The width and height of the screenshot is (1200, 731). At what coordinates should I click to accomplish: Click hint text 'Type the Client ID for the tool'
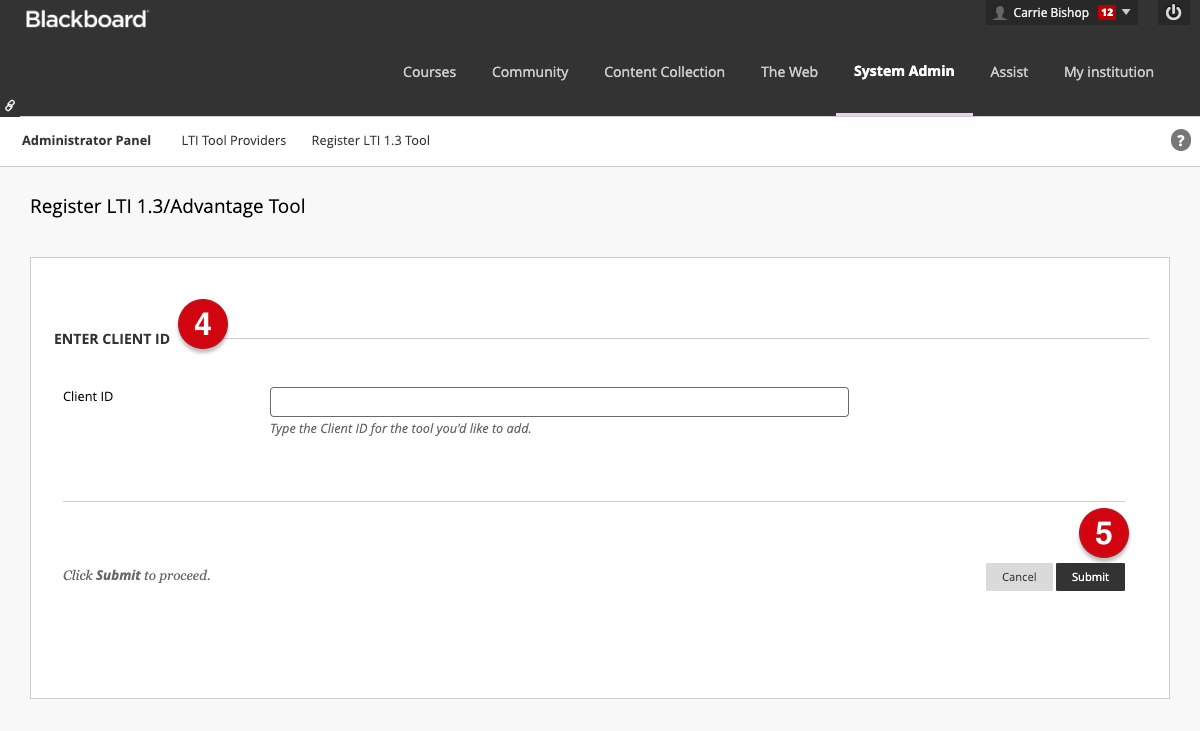coord(401,429)
